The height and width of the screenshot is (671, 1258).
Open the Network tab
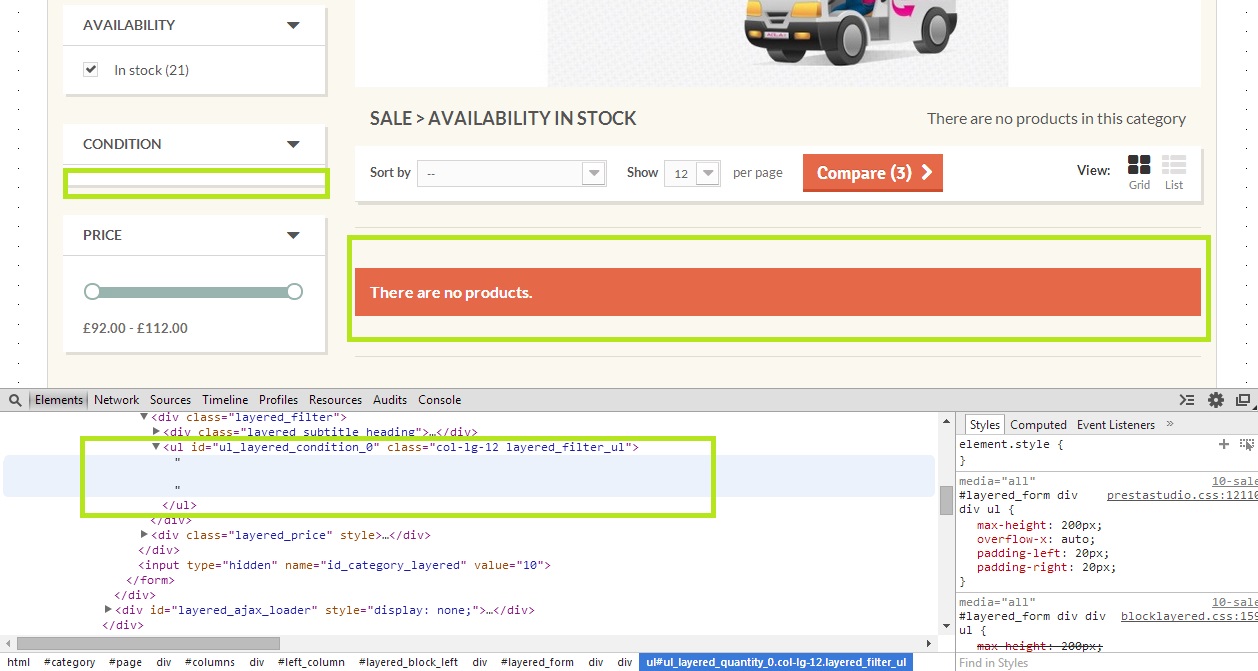pos(116,400)
